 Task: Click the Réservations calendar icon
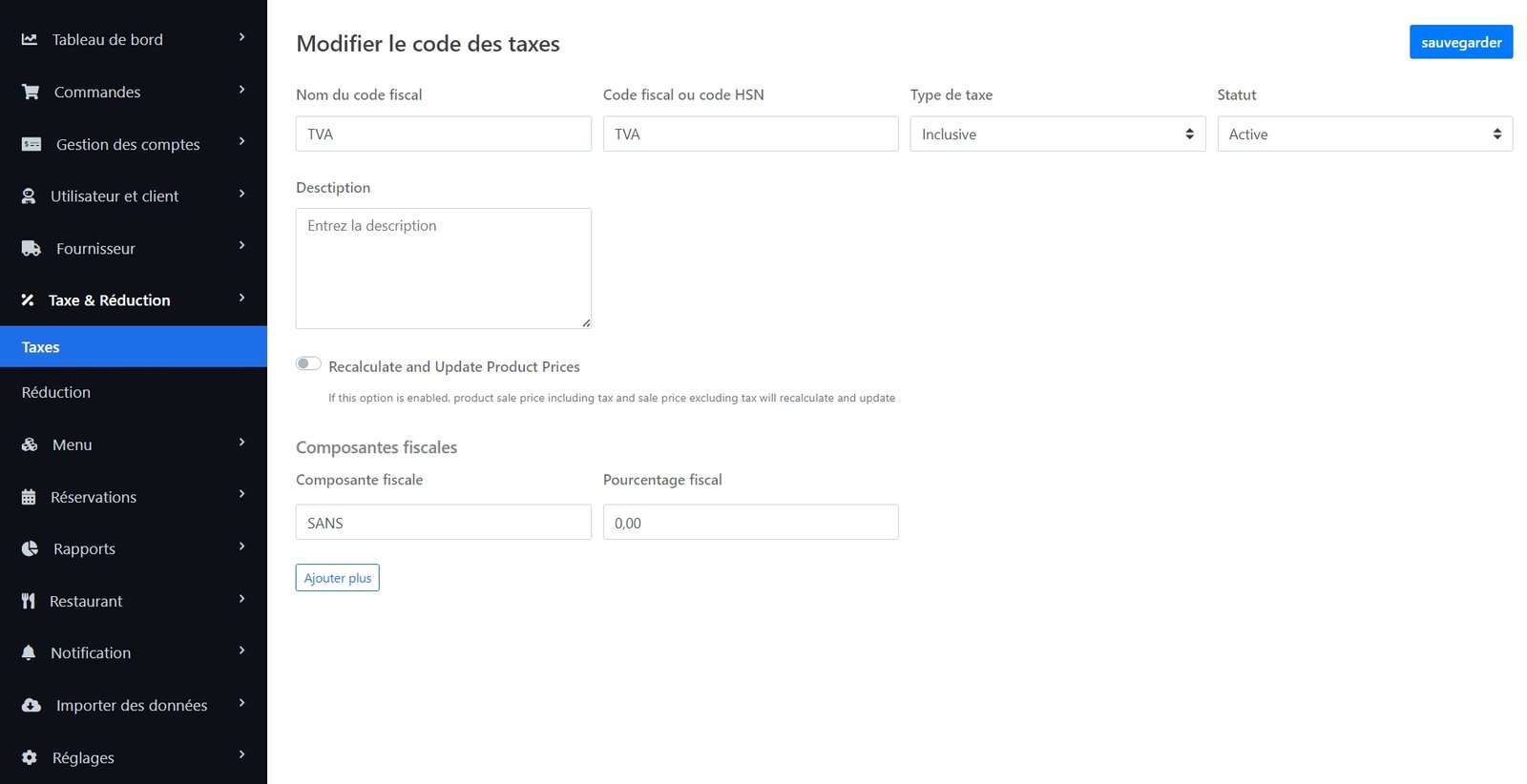click(x=29, y=497)
